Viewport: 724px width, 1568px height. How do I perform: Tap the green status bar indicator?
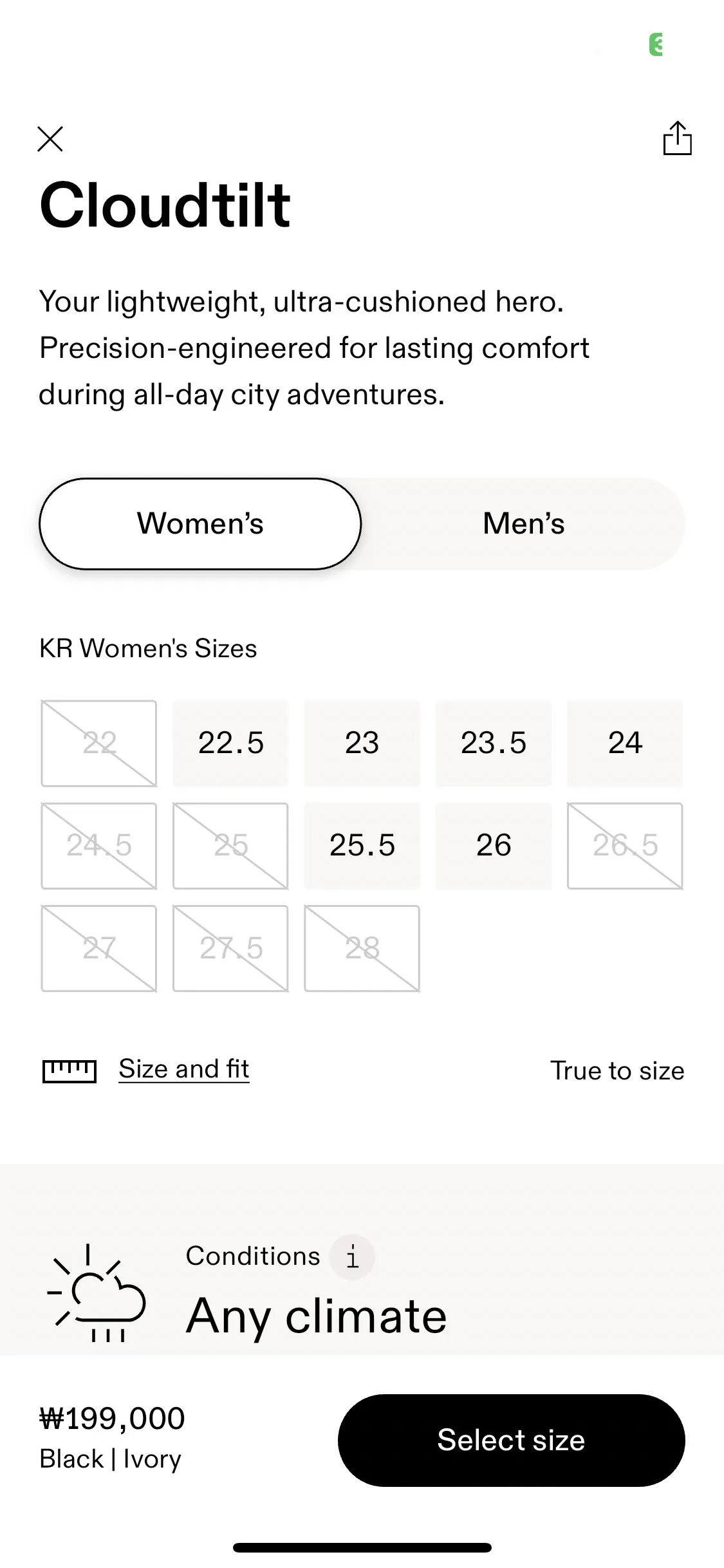(x=656, y=44)
